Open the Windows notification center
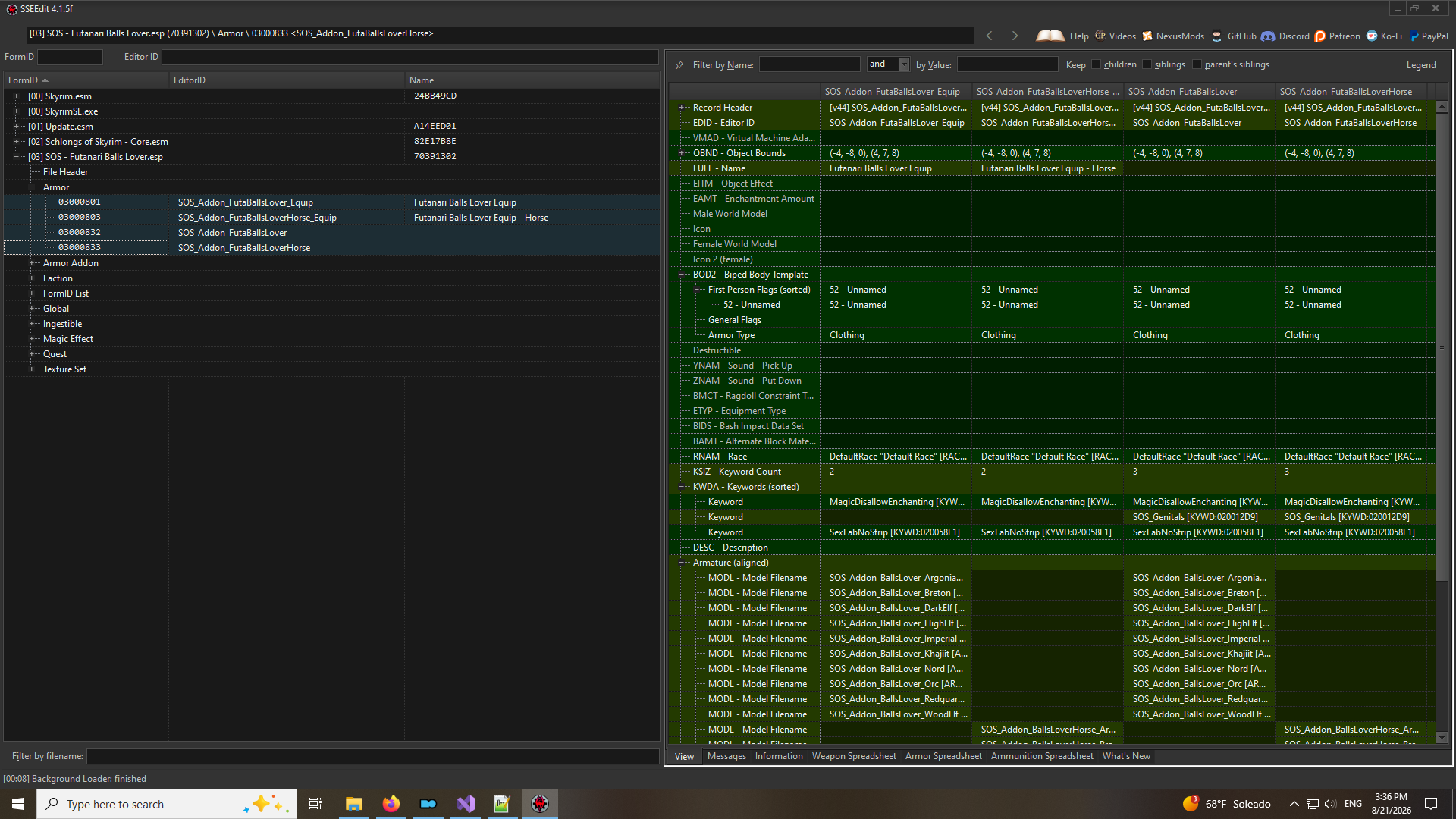The width and height of the screenshot is (1456, 819). tap(1431, 804)
